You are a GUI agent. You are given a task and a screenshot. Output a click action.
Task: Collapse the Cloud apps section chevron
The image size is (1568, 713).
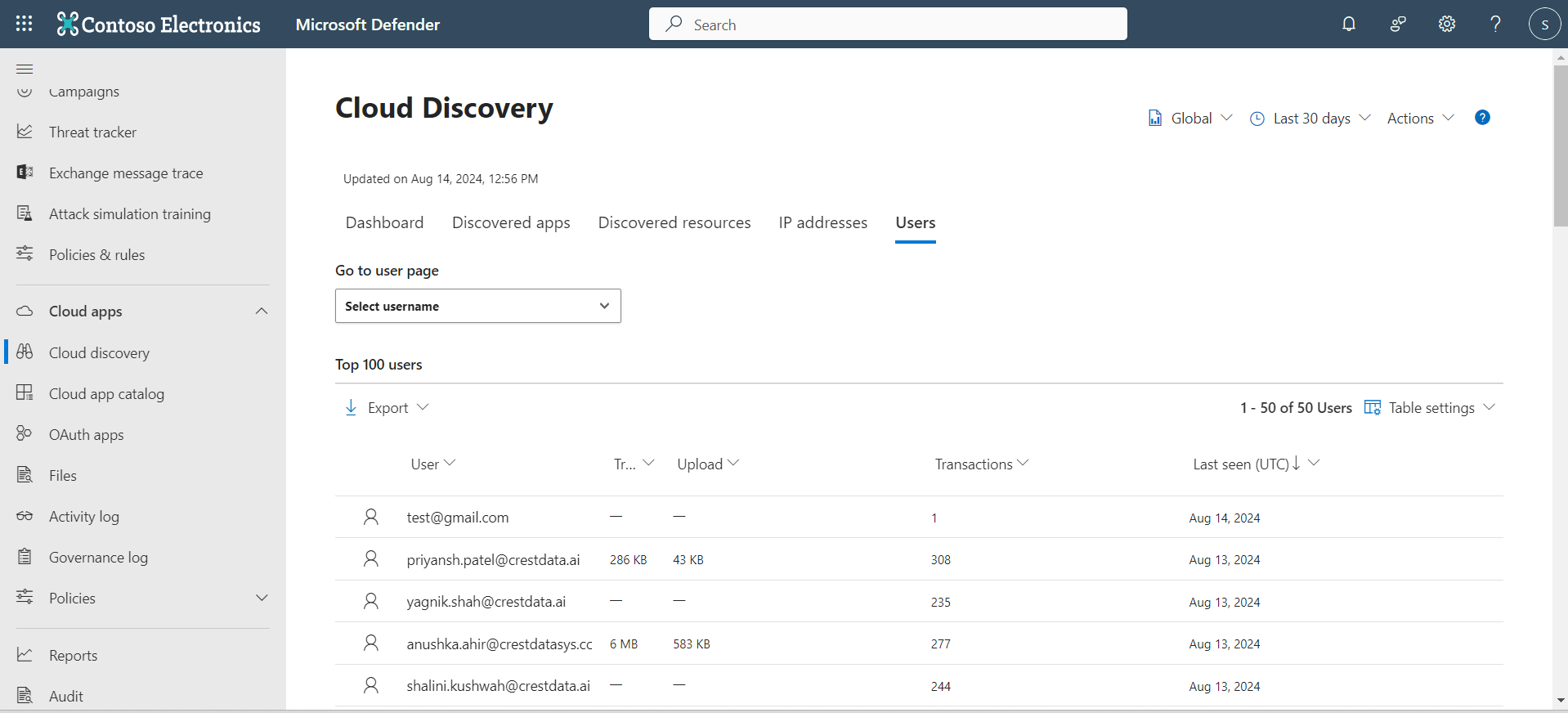tap(262, 311)
